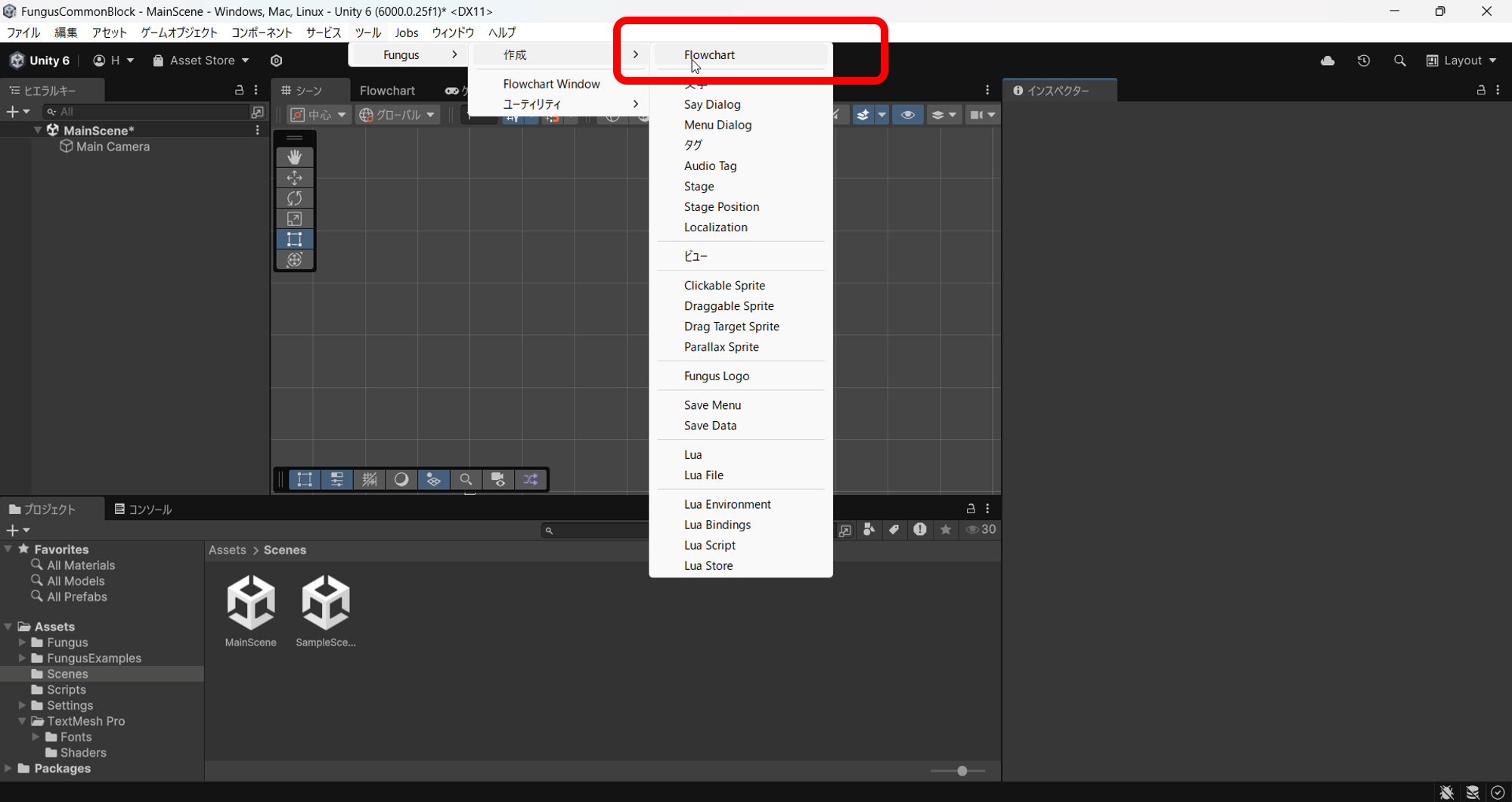Viewport: 1512px width, 802px height.
Task: Toggle scene view visibility with the eye icon
Action: pos(908,114)
